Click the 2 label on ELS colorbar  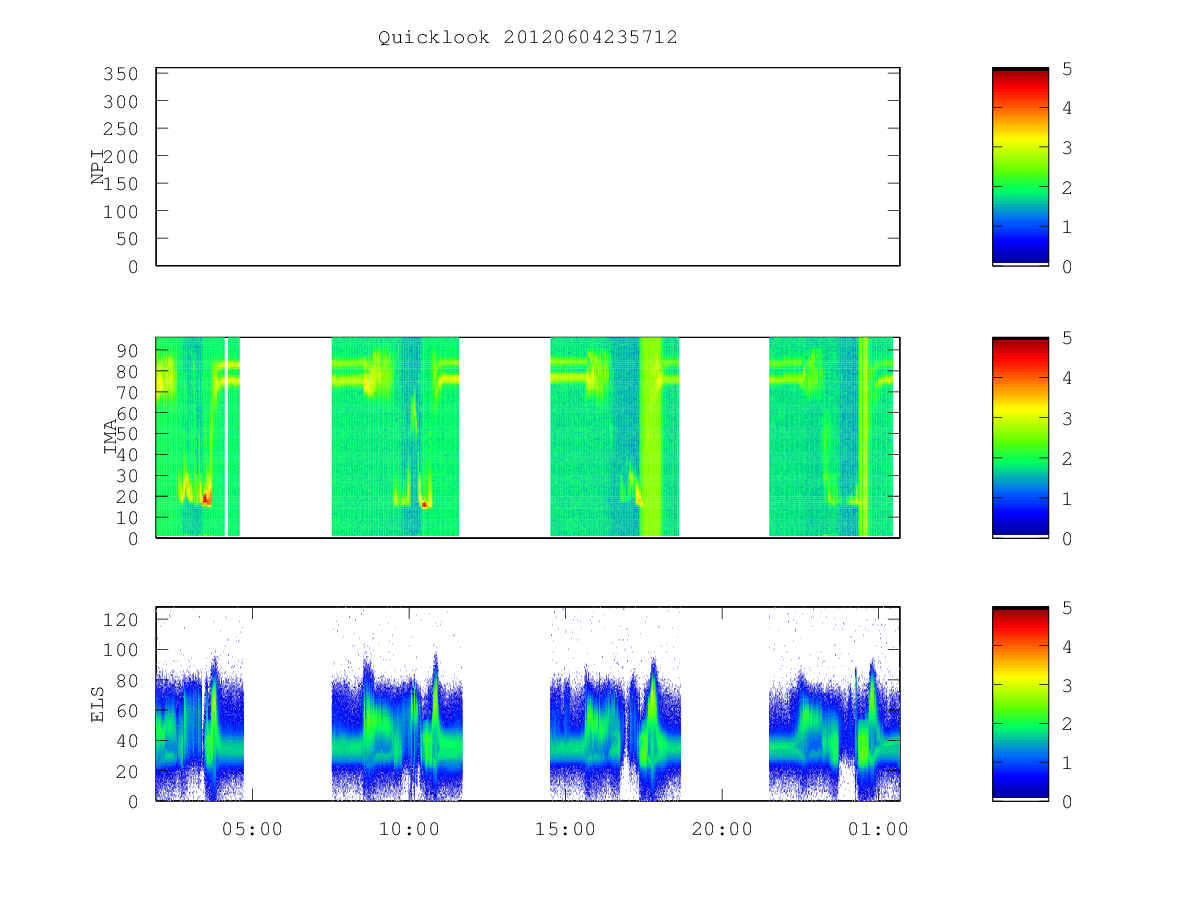pos(1068,724)
